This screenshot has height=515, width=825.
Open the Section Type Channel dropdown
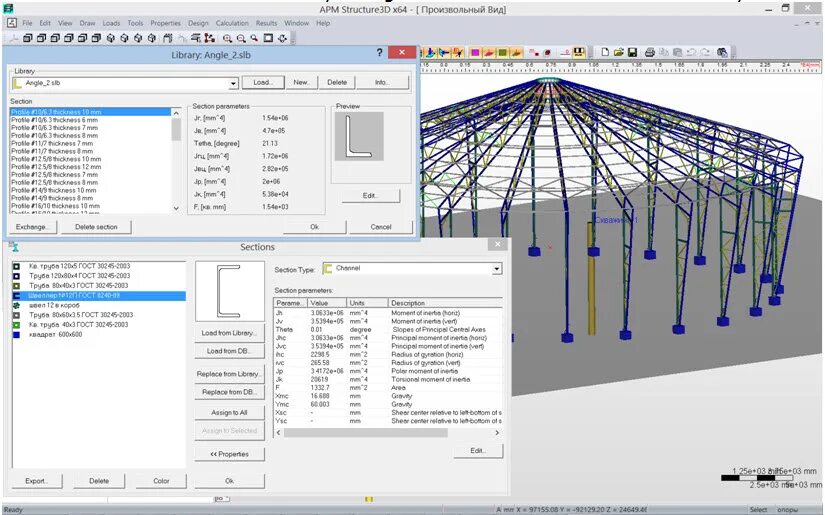(496, 269)
